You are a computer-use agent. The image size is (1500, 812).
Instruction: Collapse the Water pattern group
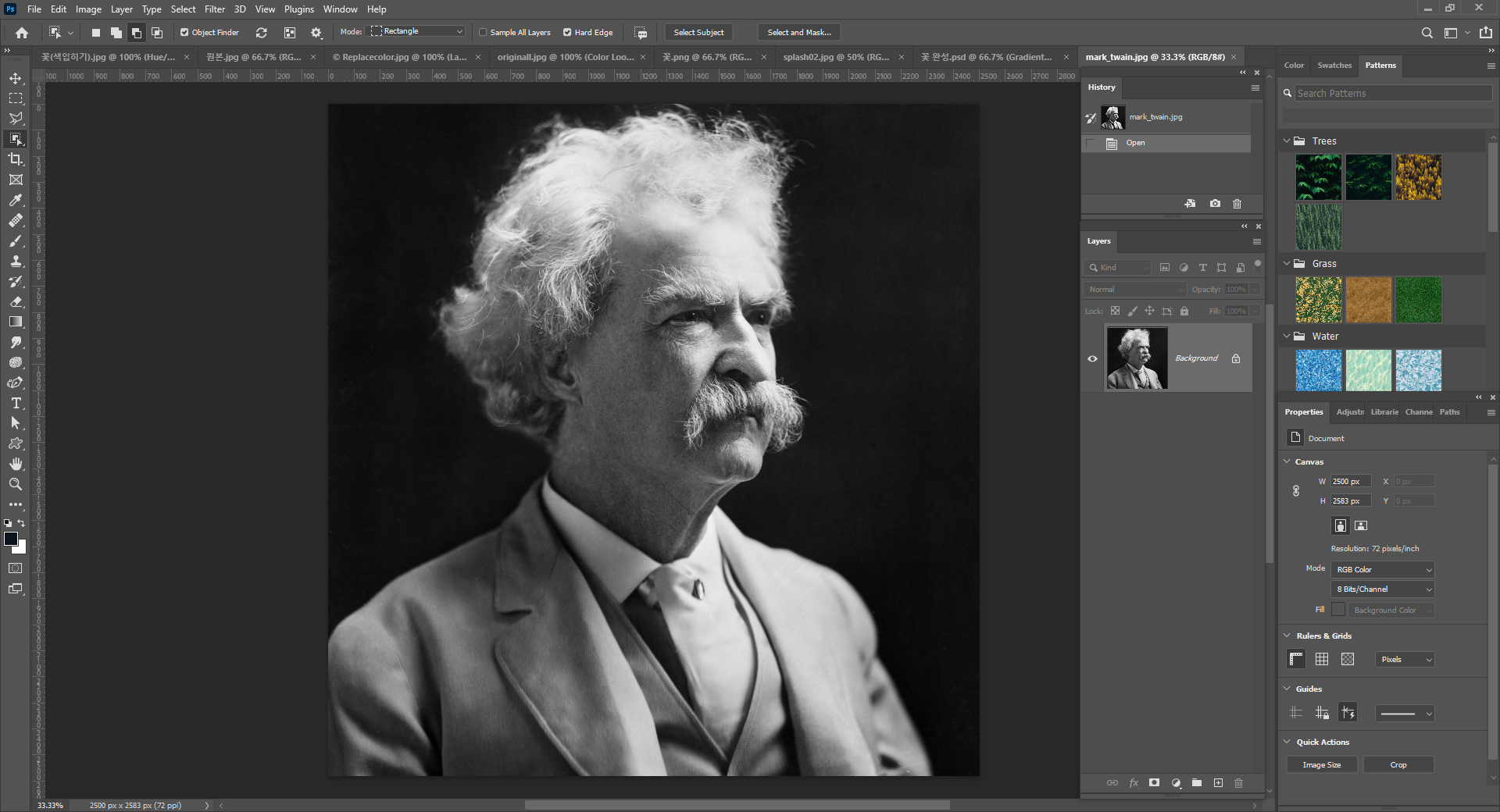(x=1287, y=337)
